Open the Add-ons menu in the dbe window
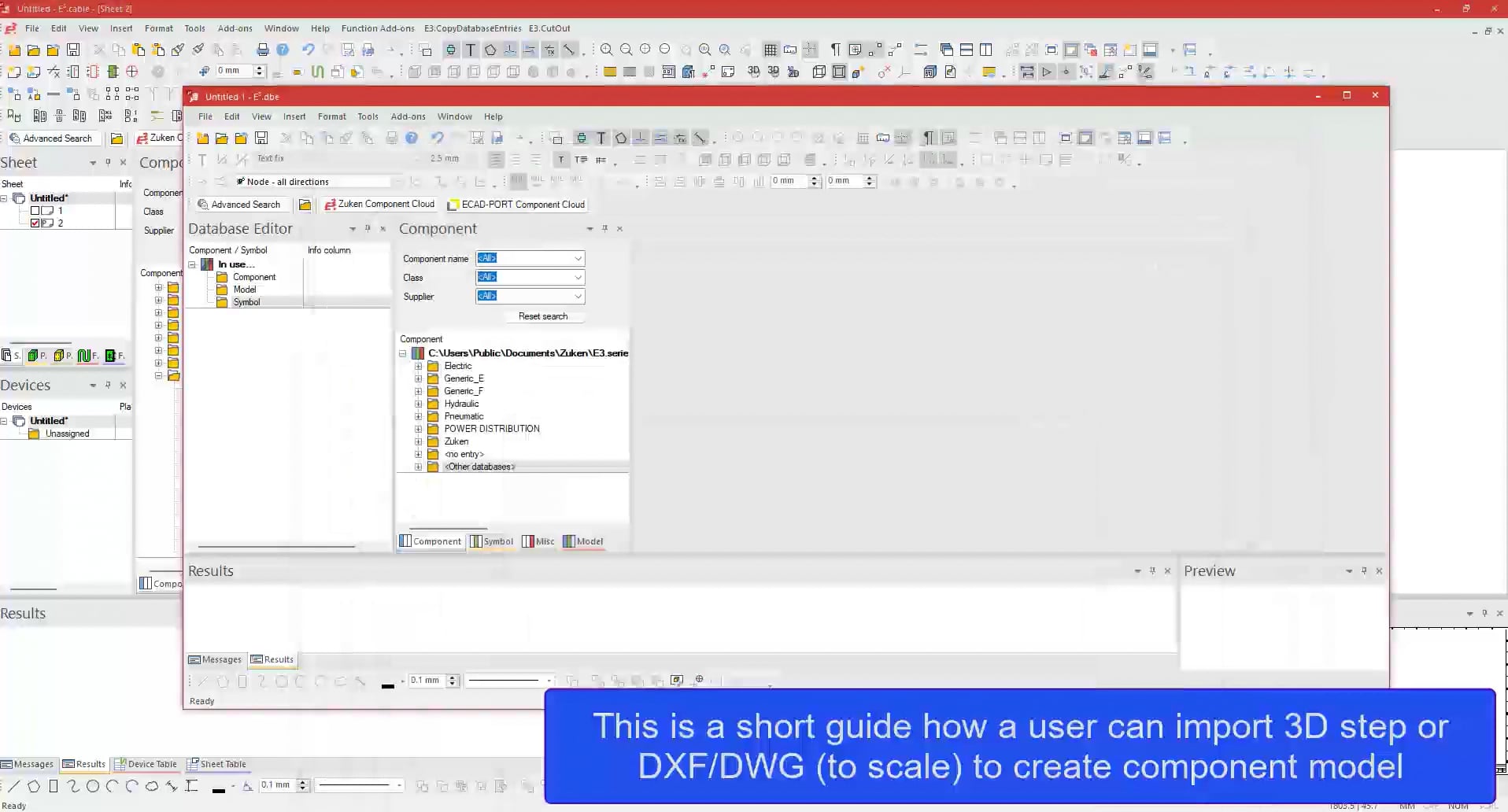The height and width of the screenshot is (812, 1508). click(408, 116)
